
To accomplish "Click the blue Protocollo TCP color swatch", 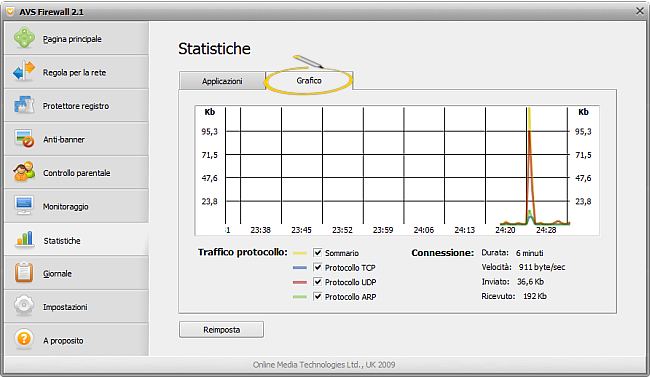I will 300,268.
